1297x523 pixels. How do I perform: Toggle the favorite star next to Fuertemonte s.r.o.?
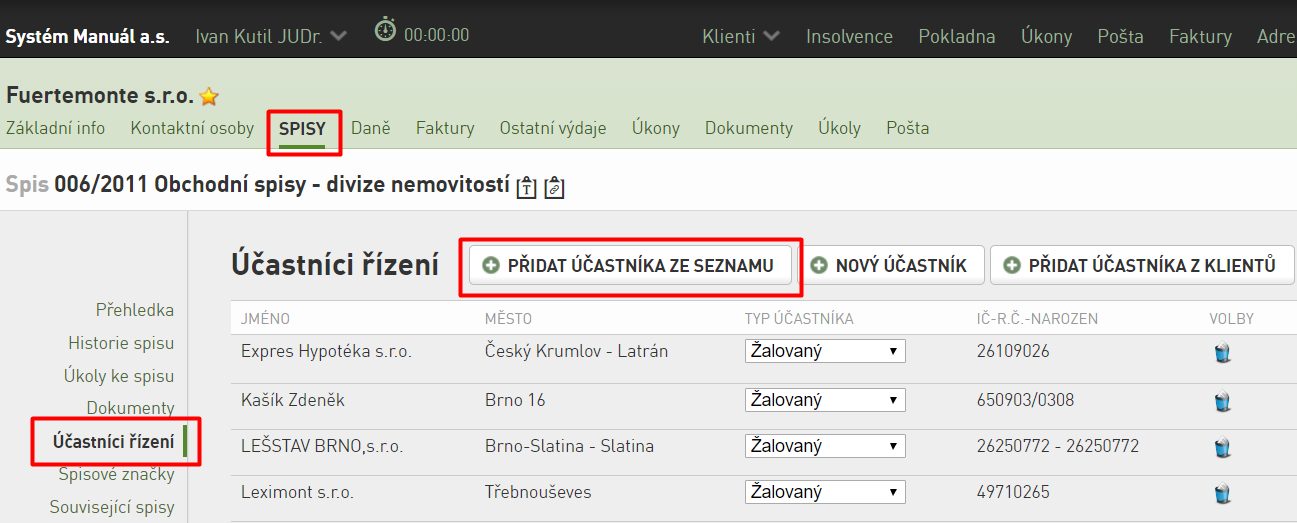click(x=209, y=97)
